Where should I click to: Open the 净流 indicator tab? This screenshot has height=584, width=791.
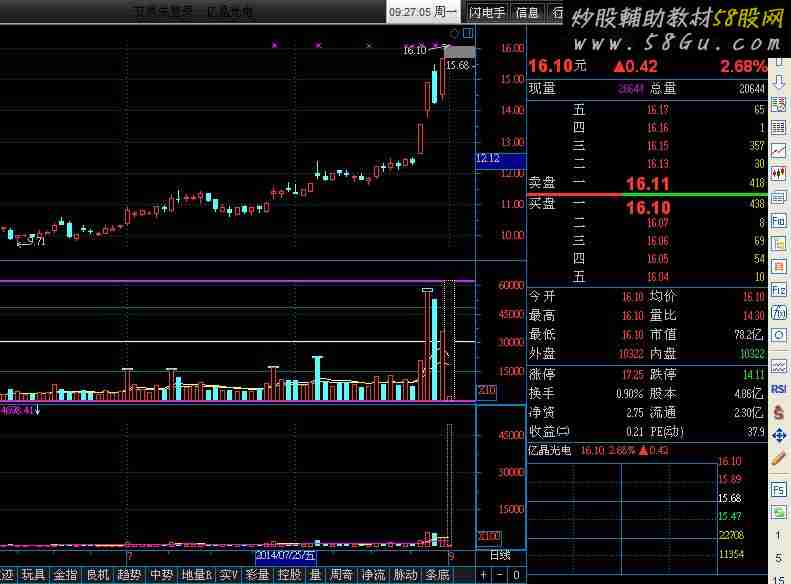(373, 575)
